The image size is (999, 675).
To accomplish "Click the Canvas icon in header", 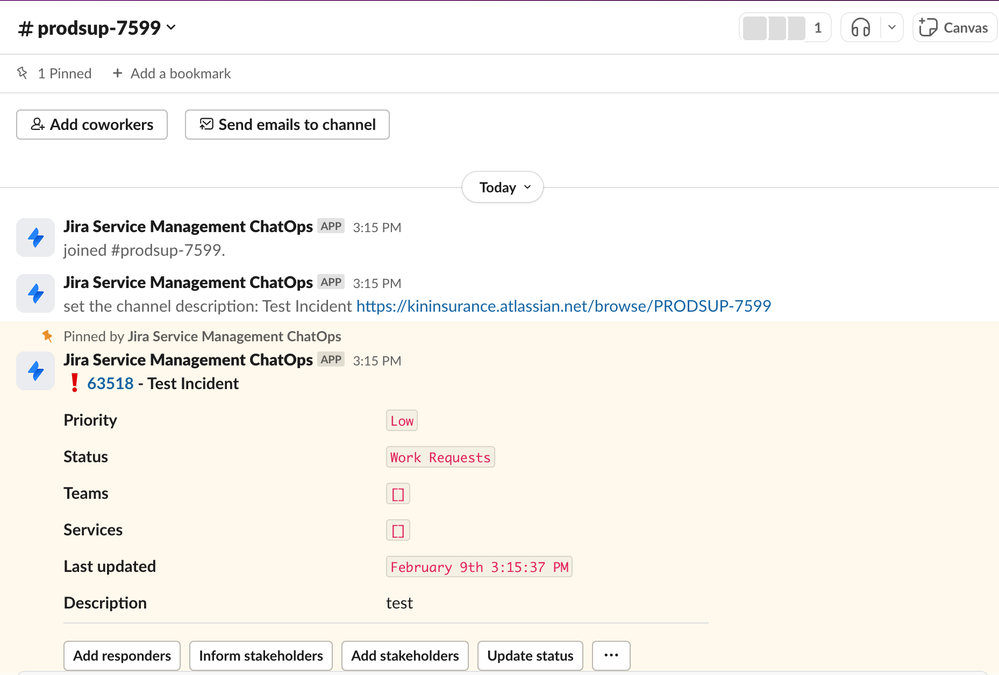I will pyautogui.click(x=928, y=27).
